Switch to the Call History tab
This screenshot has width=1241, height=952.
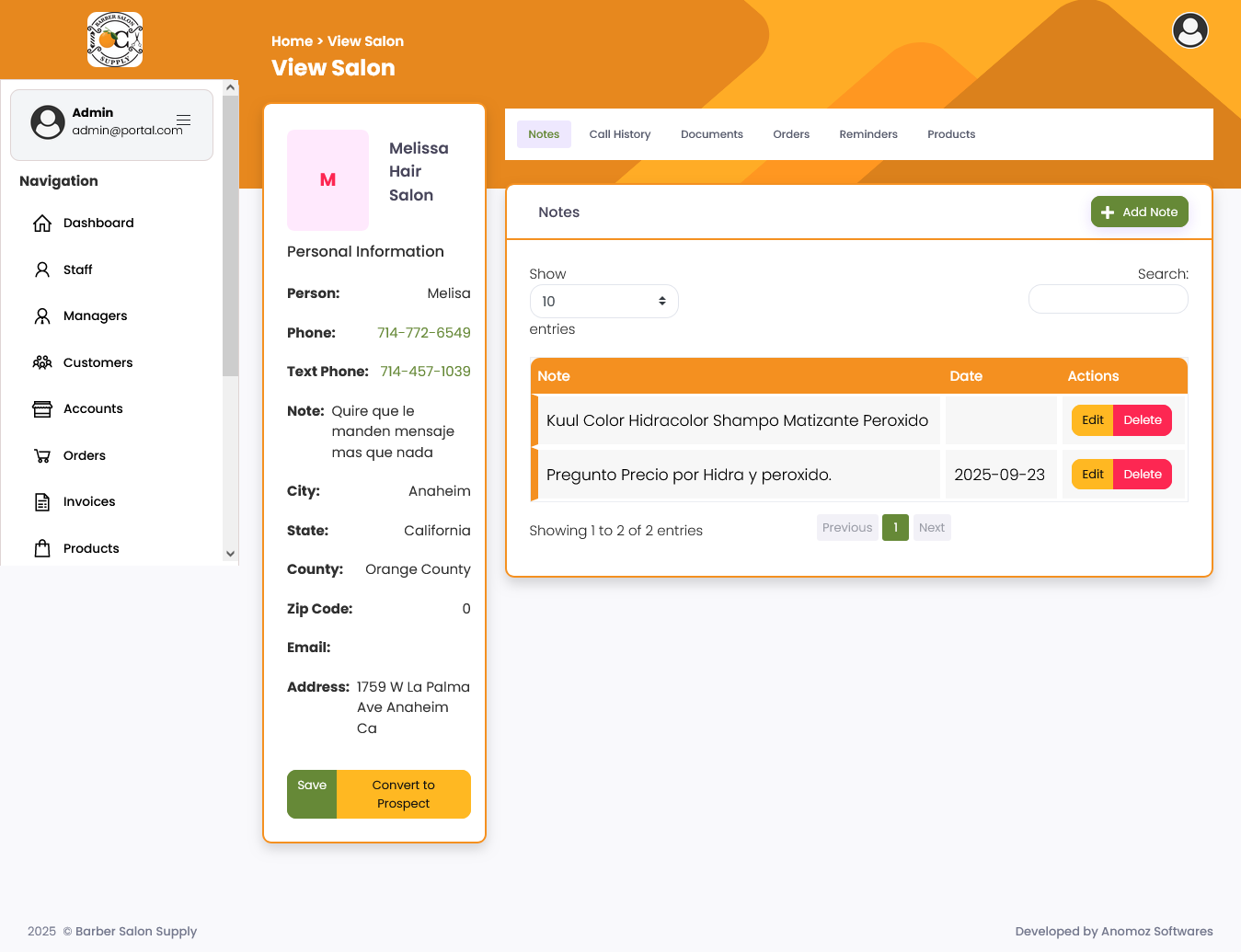619,133
